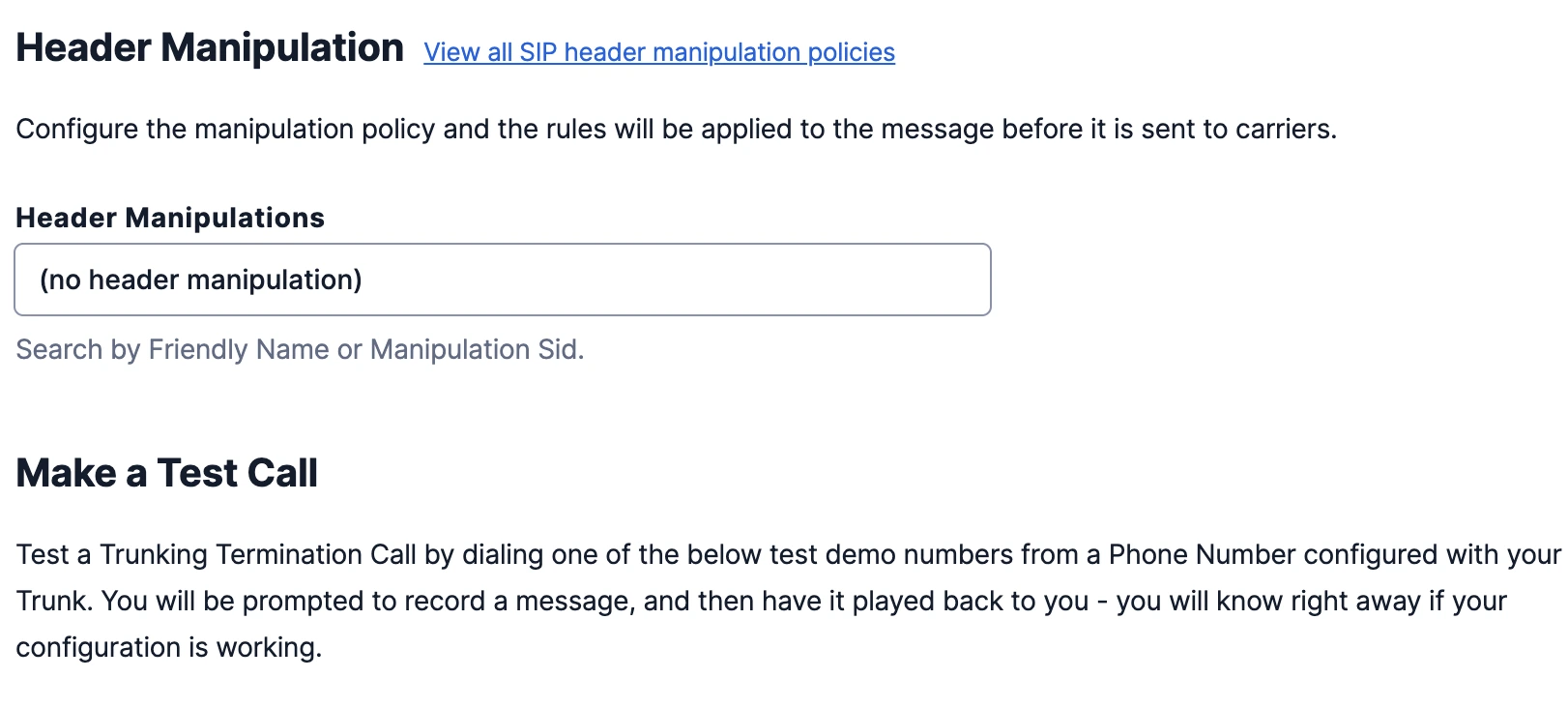The width and height of the screenshot is (1568, 708).
Task: Click the configure manipulation policy description
Action: (677, 129)
